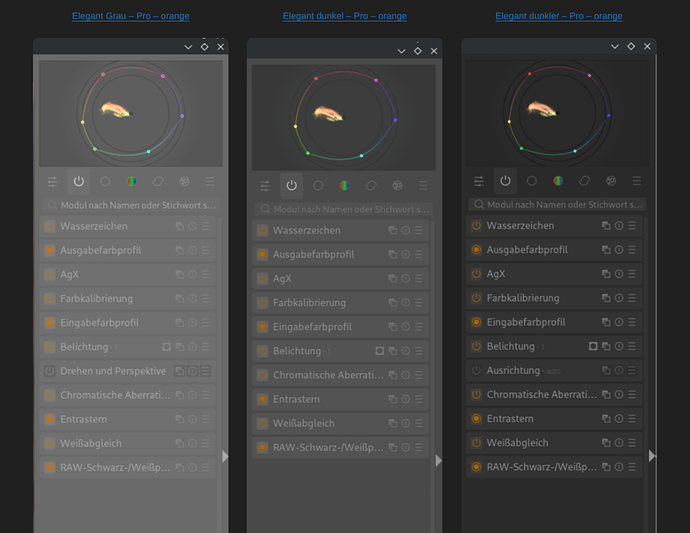Open presets hamburger for Entrastern in Elegant dunkler panel

click(632, 419)
